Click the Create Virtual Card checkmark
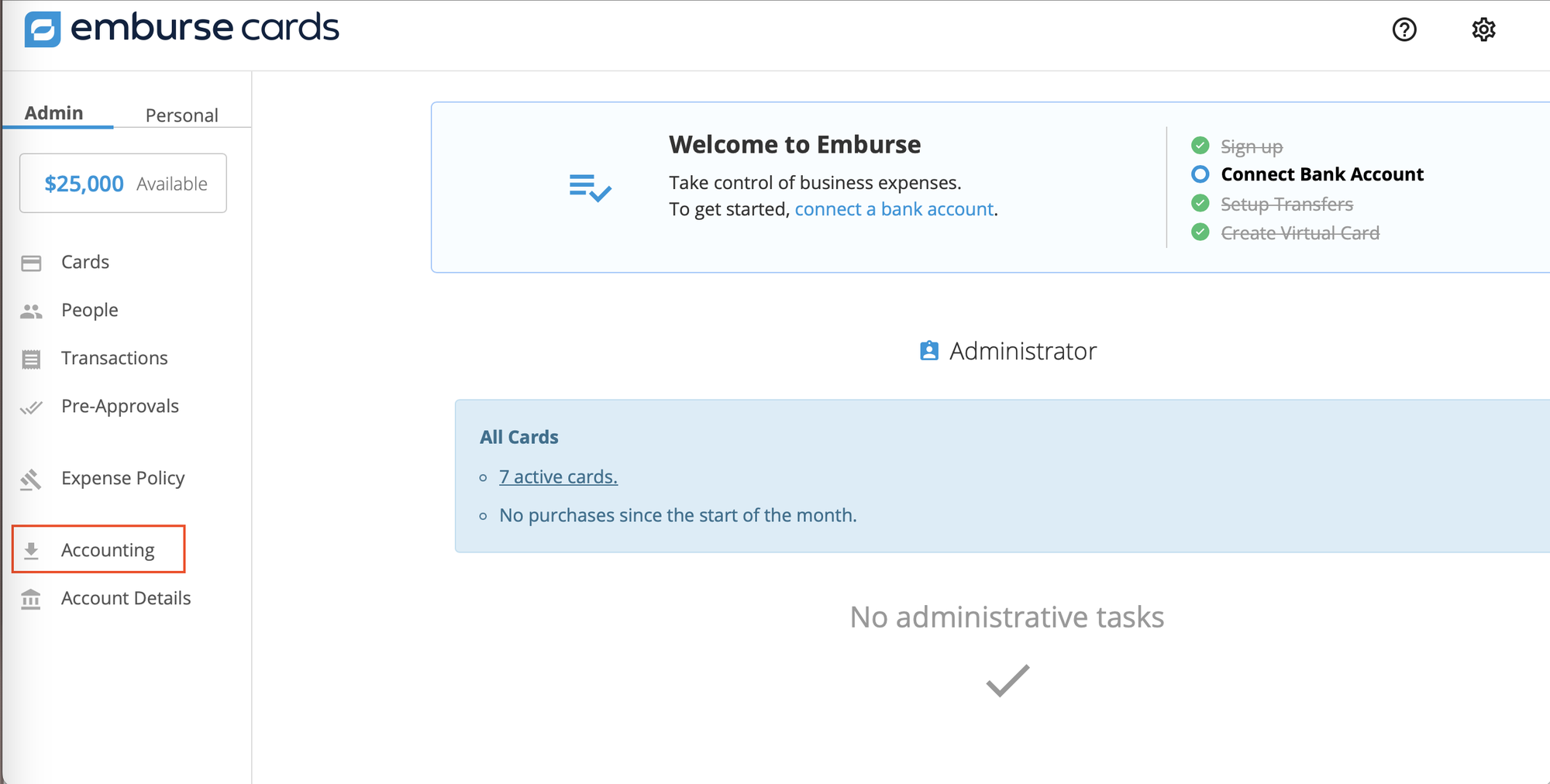The width and height of the screenshot is (1550, 784). pyautogui.click(x=1200, y=232)
